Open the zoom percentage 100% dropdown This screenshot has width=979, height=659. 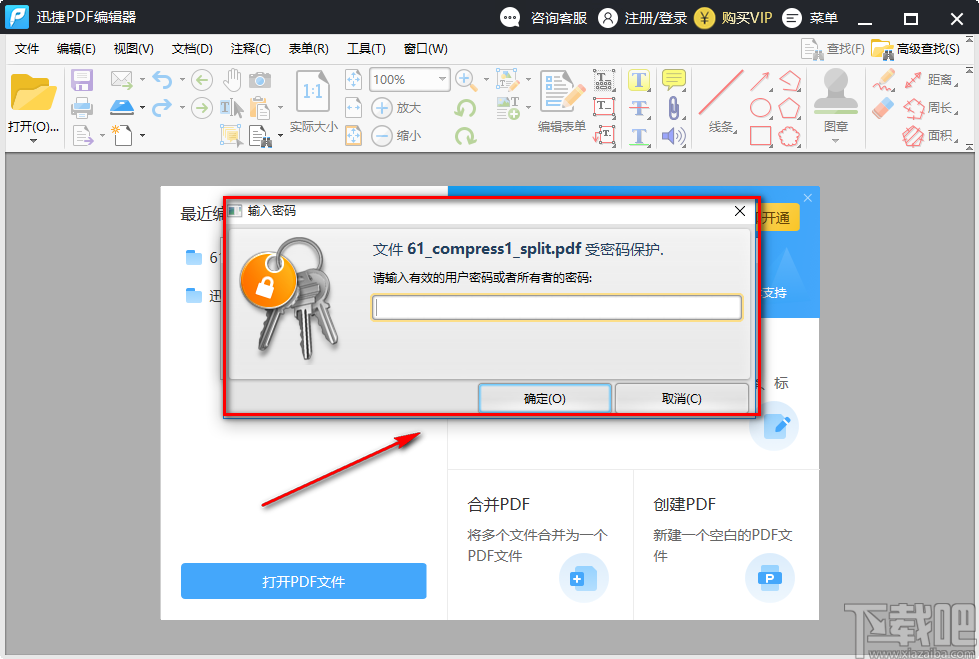coord(442,79)
